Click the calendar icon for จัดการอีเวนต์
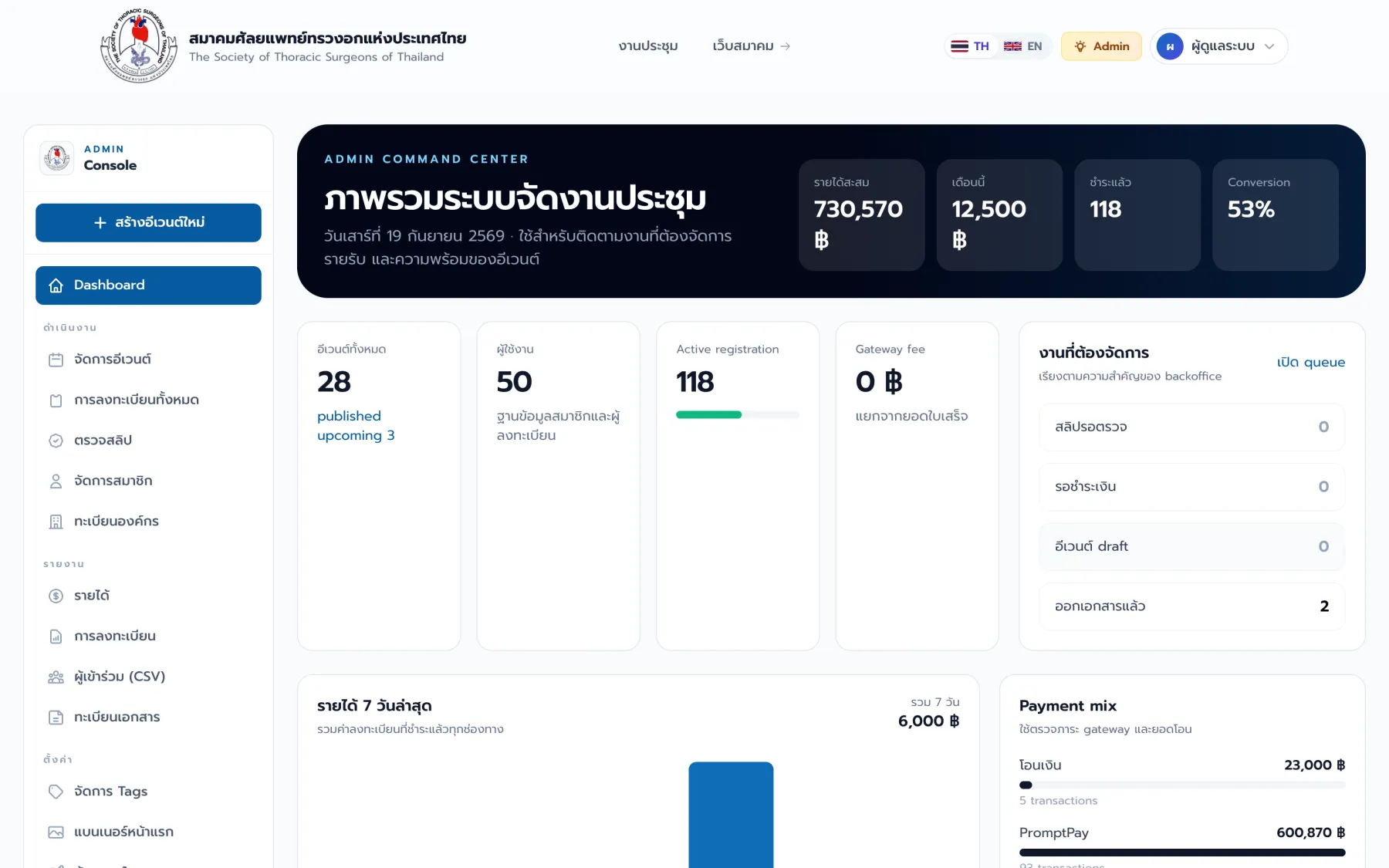Image resolution: width=1389 pixels, height=868 pixels. click(56, 360)
